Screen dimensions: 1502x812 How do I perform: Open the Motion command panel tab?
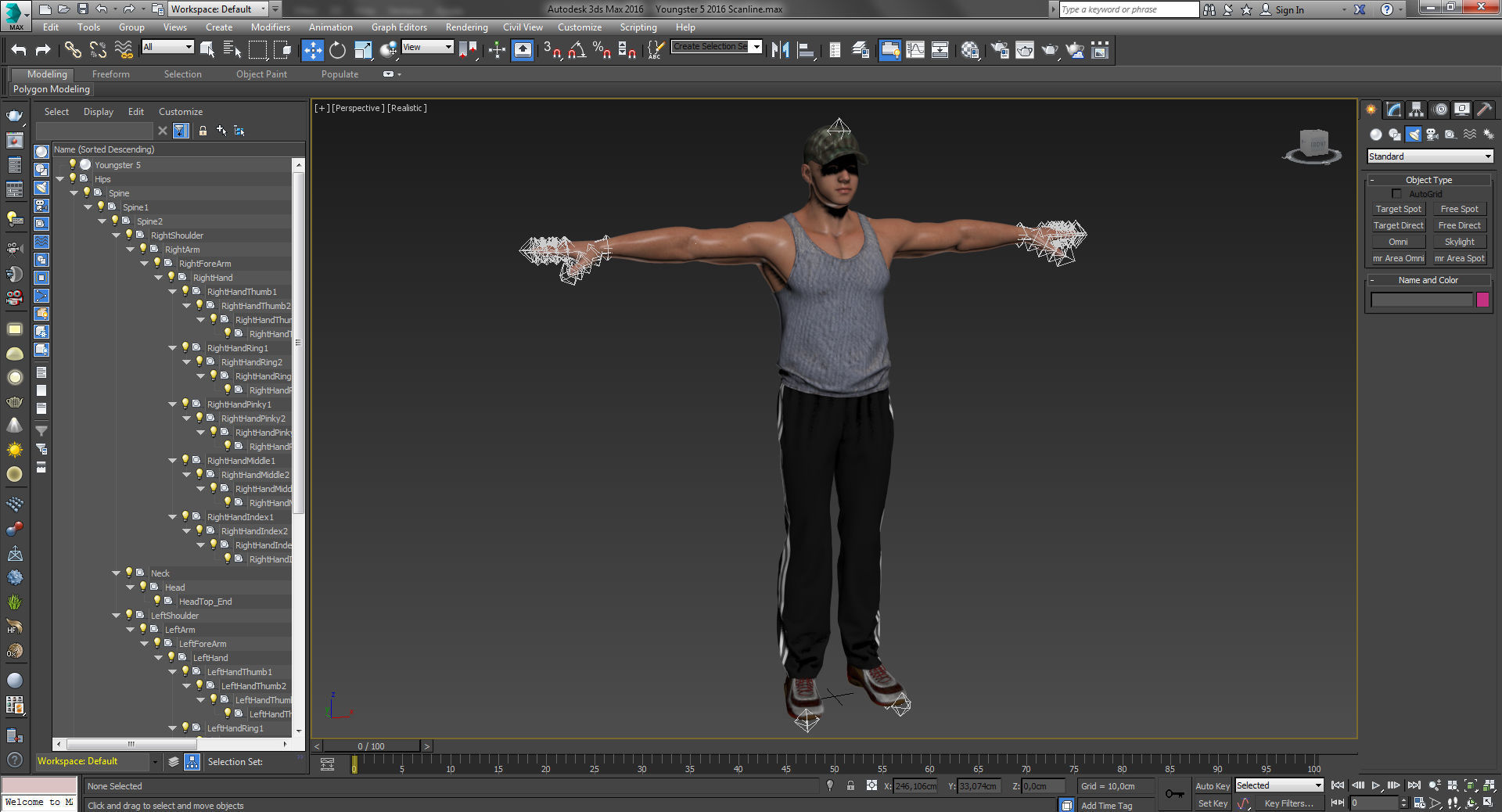click(x=1440, y=110)
